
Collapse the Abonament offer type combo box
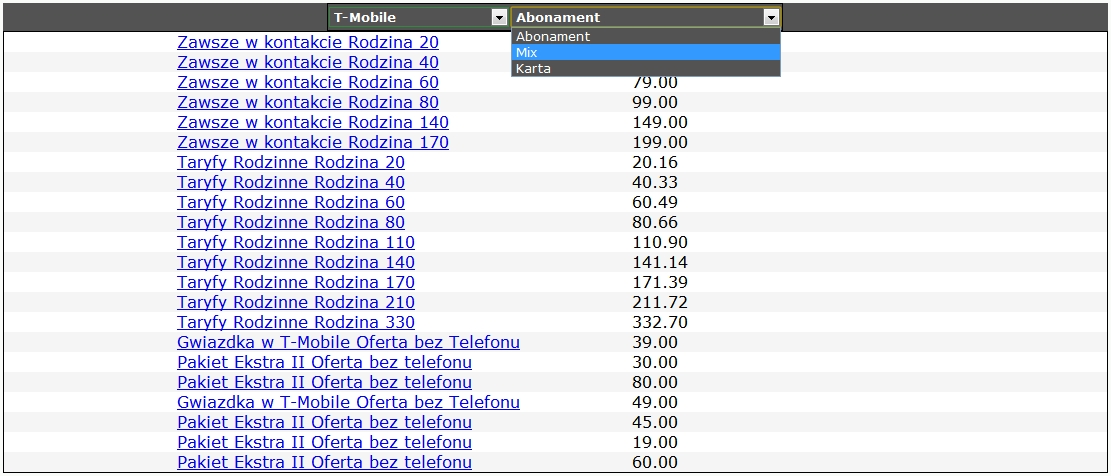click(645, 17)
